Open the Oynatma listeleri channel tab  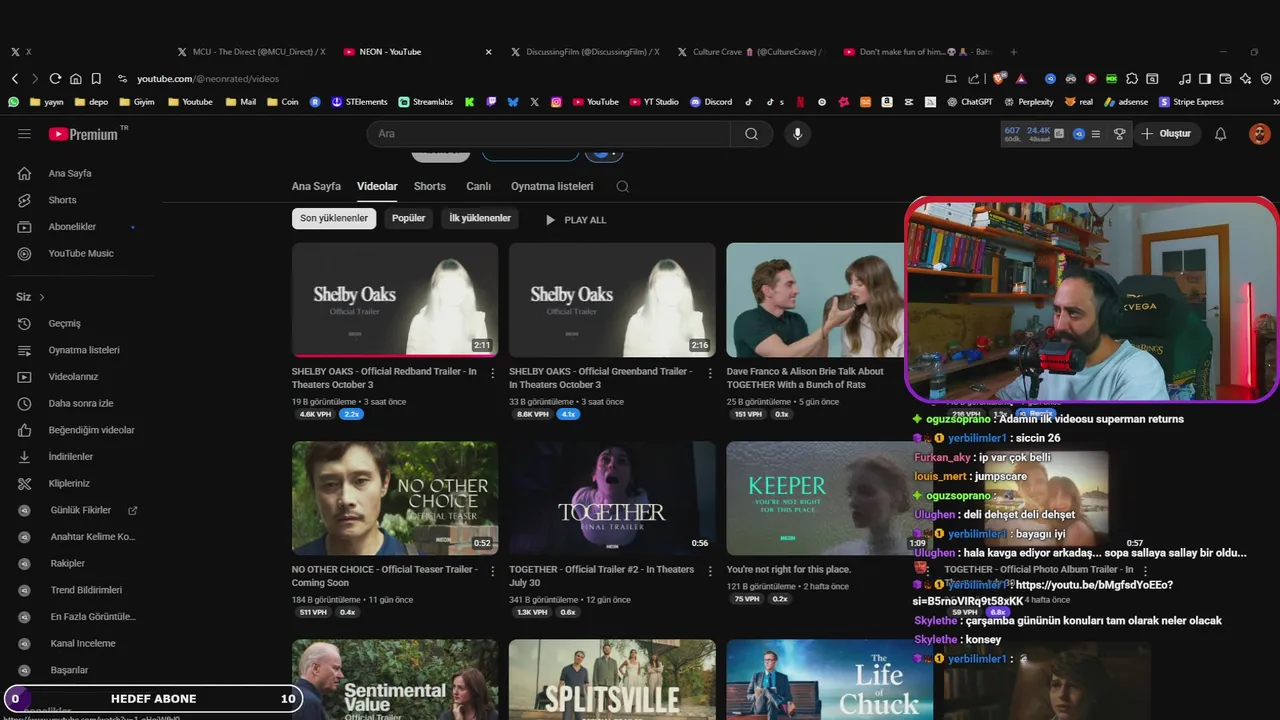pyautogui.click(x=552, y=186)
